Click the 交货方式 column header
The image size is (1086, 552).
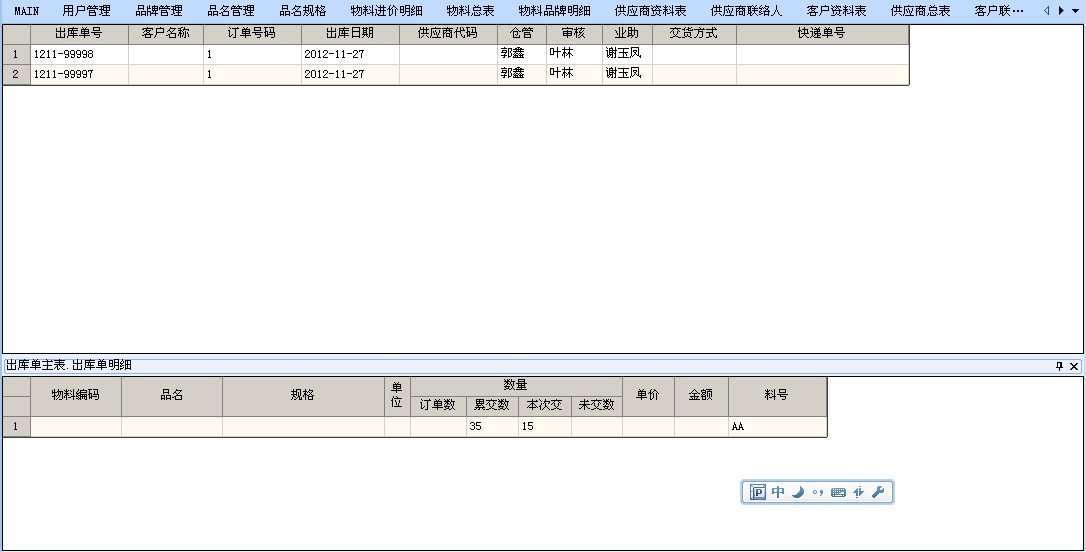pyautogui.click(x=694, y=33)
